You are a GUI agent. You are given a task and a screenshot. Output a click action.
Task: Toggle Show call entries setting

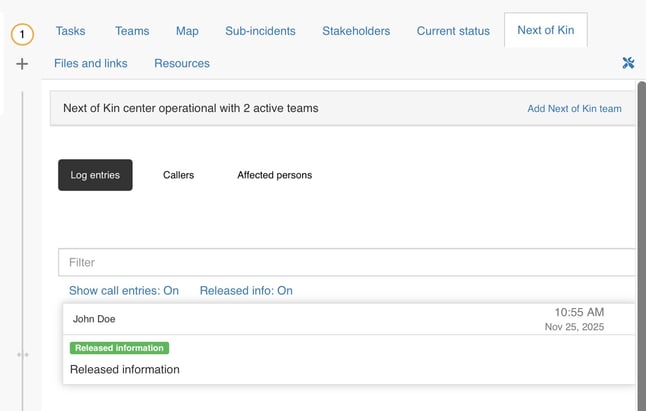click(x=123, y=290)
